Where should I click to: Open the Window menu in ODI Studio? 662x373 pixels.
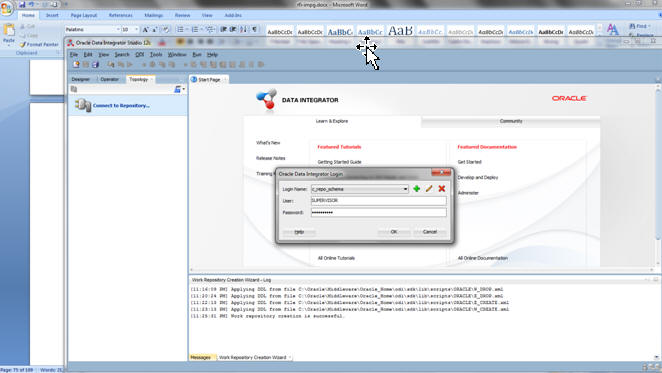click(177, 54)
